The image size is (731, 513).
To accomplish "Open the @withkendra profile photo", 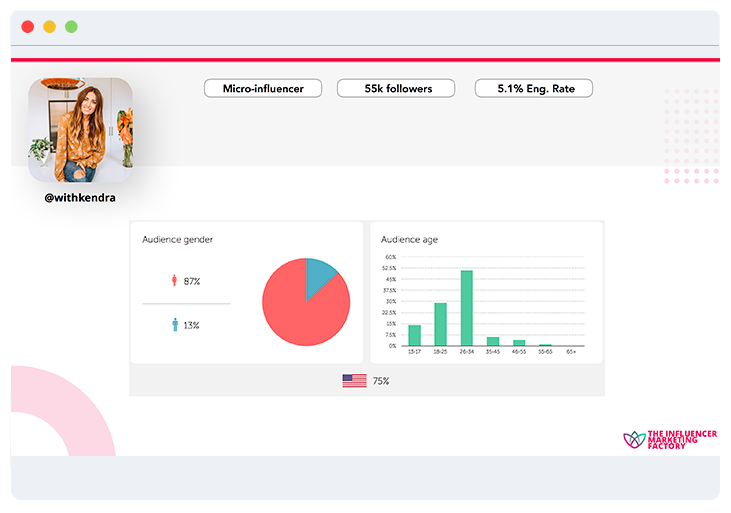I will (81, 130).
